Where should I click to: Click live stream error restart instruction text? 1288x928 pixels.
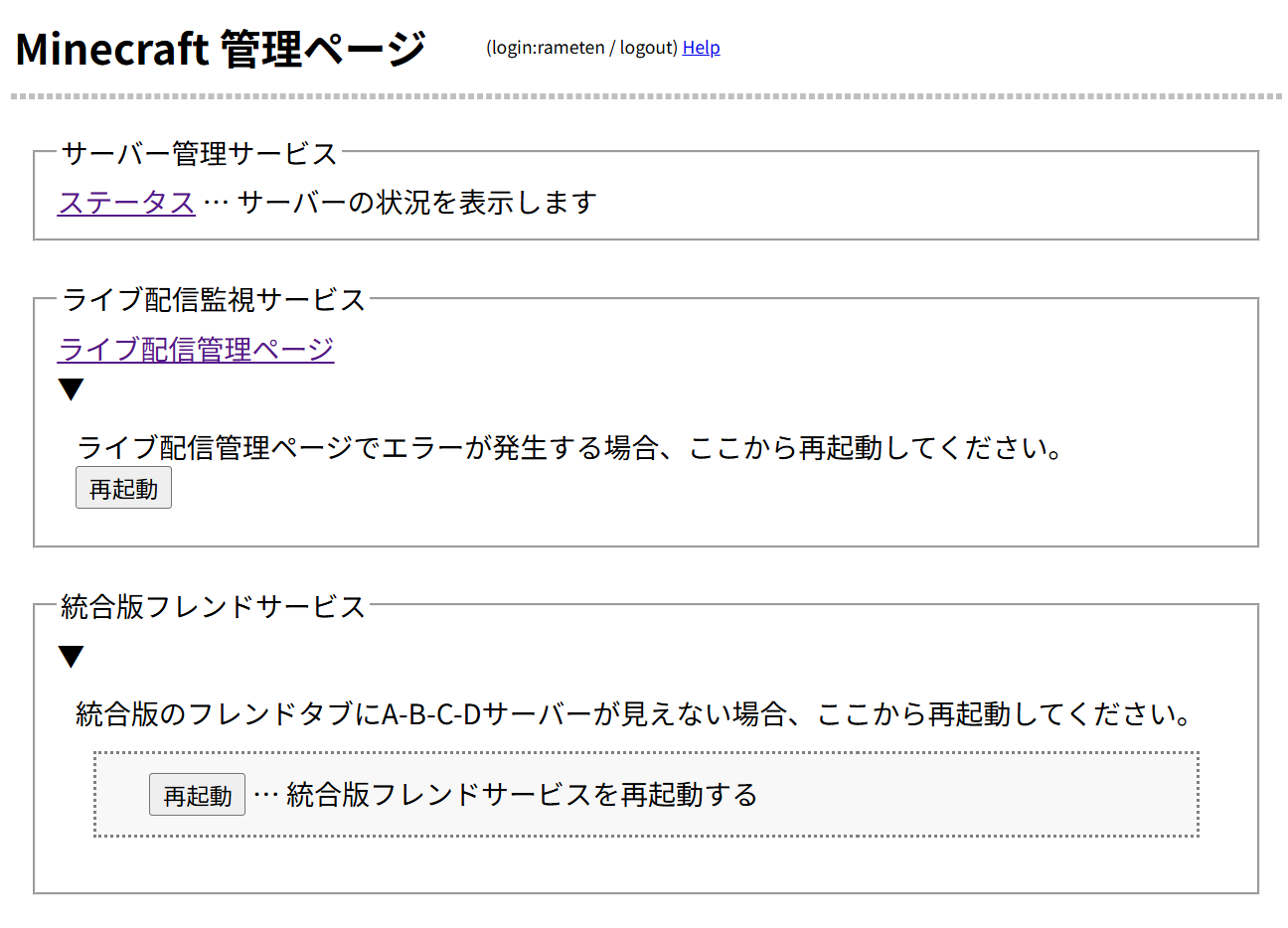pos(570,447)
